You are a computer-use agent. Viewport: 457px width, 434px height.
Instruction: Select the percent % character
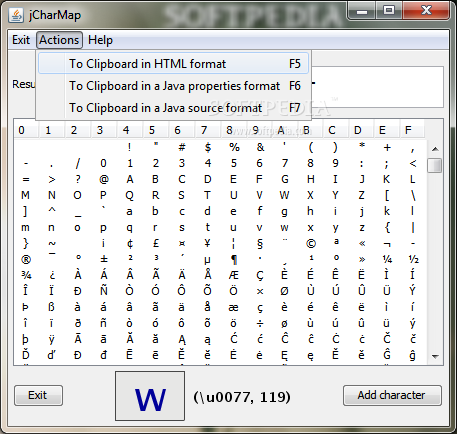[x=234, y=147]
